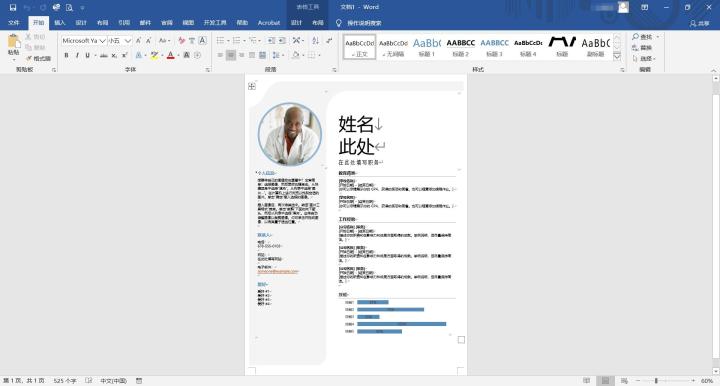The height and width of the screenshot is (386, 720).
Task: Open the font name dropdown
Action: 103,41
